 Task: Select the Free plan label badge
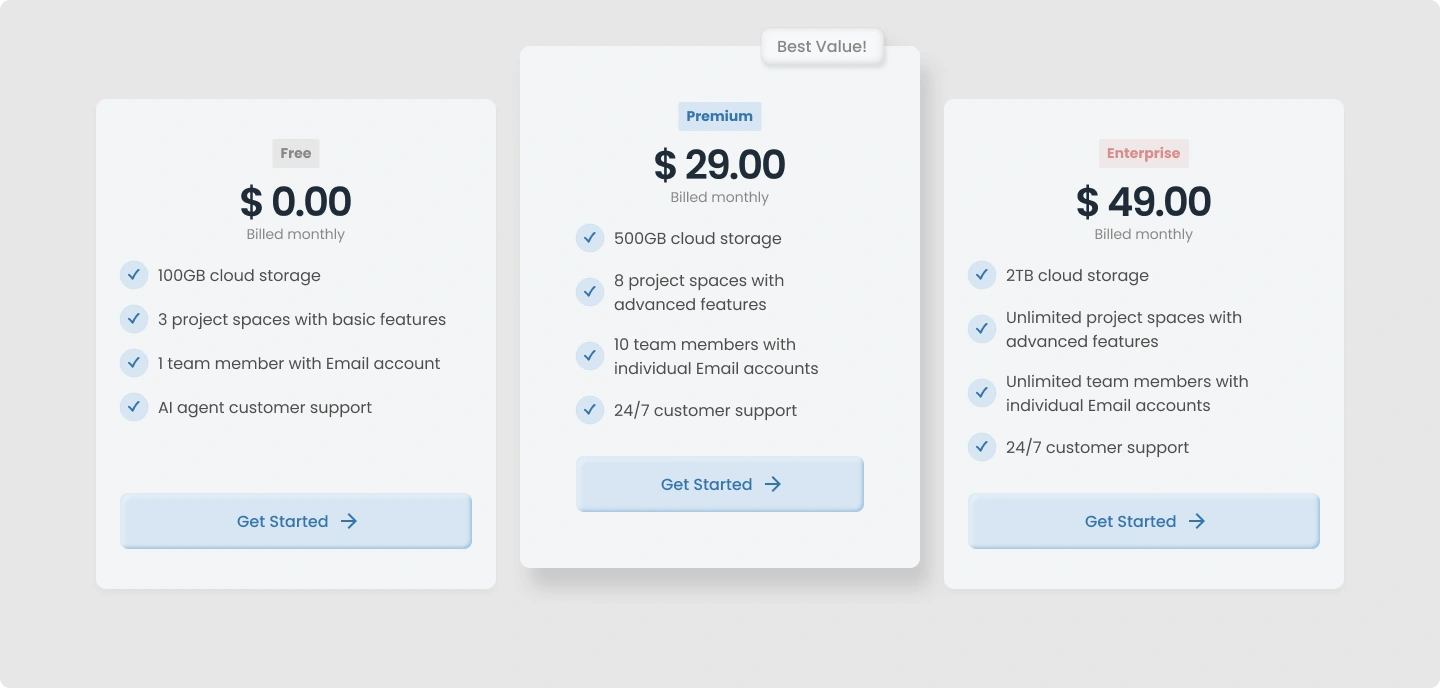[296, 153]
